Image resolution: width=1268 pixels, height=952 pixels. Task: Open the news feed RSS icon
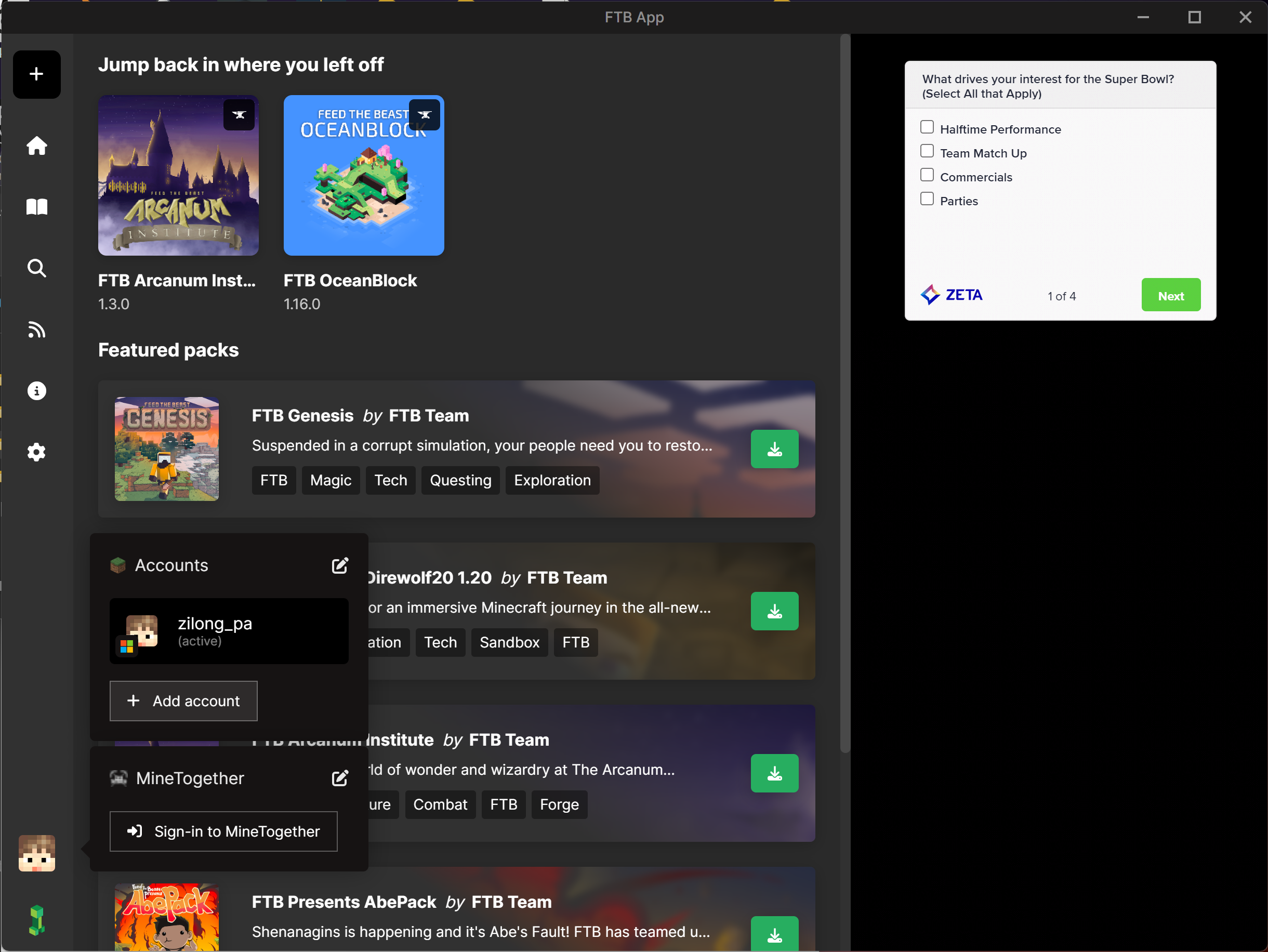(x=37, y=329)
